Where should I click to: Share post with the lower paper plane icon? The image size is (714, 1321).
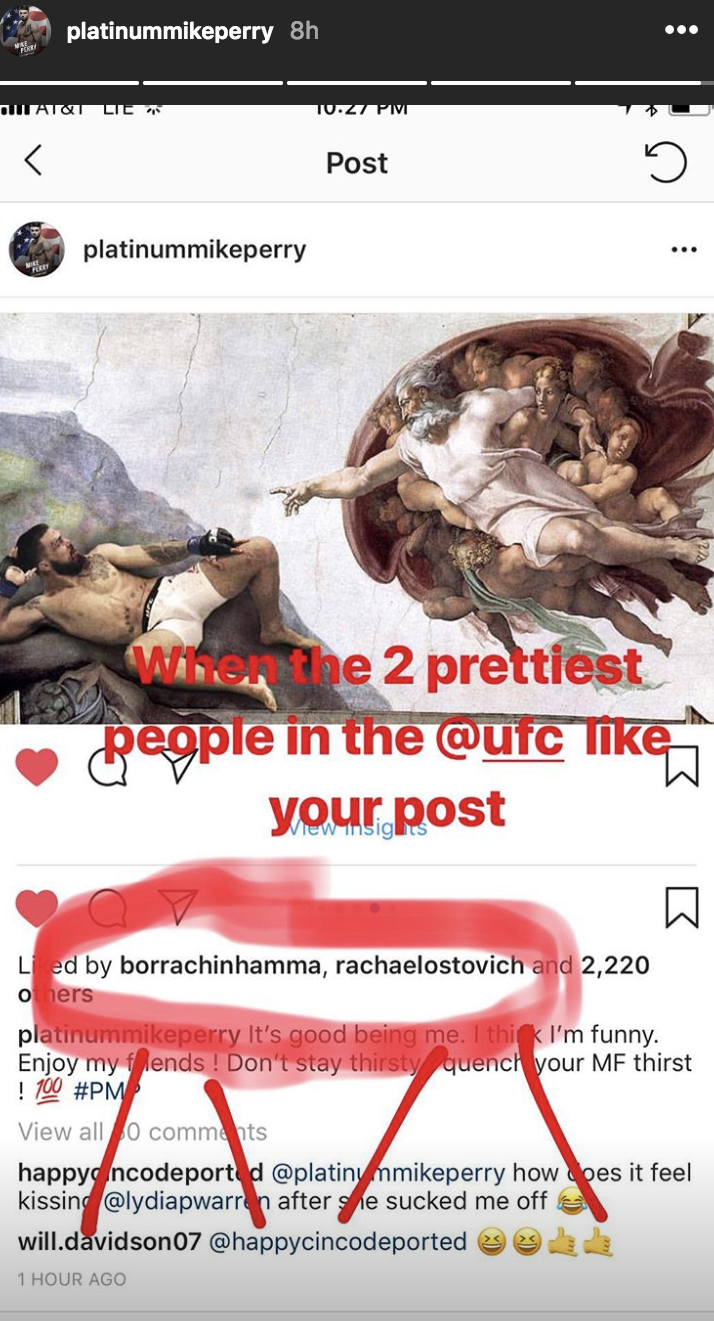(x=178, y=906)
